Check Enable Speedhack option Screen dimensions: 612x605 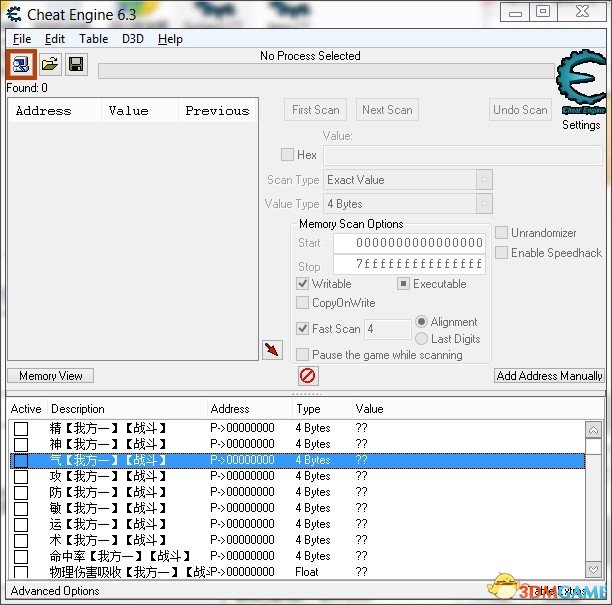pyautogui.click(x=502, y=253)
